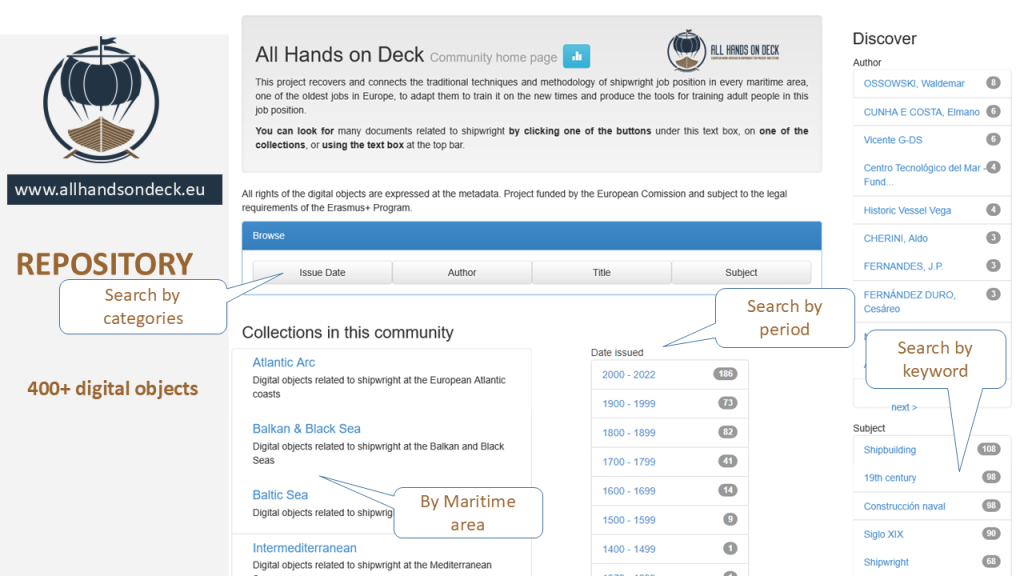Filter by date issued 2000 - 2022
1024x576 pixels.
coord(629,374)
